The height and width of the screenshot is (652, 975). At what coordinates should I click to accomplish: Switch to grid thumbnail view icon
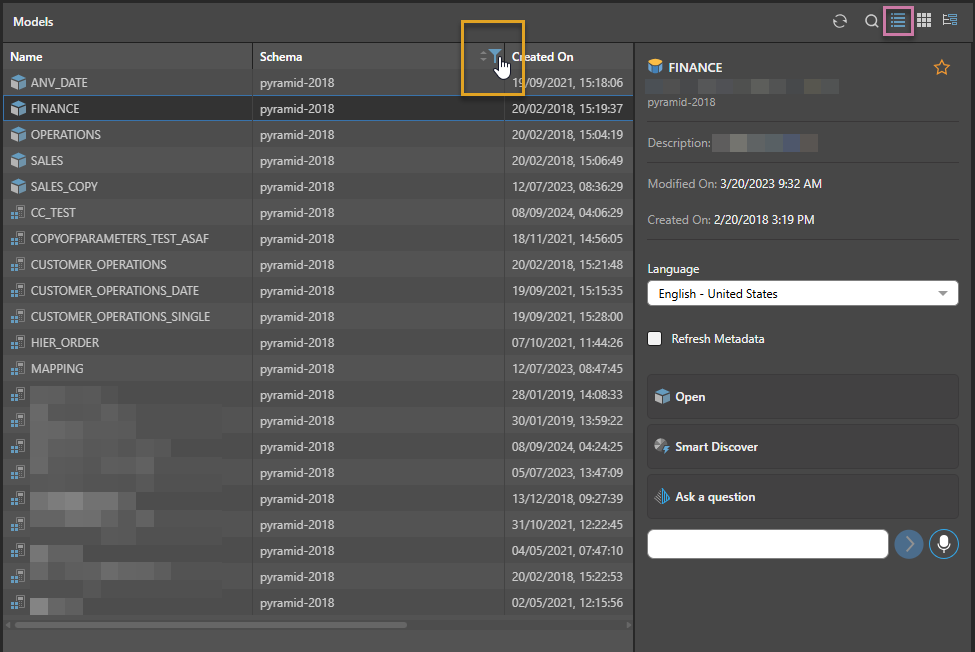[x=924, y=21]
